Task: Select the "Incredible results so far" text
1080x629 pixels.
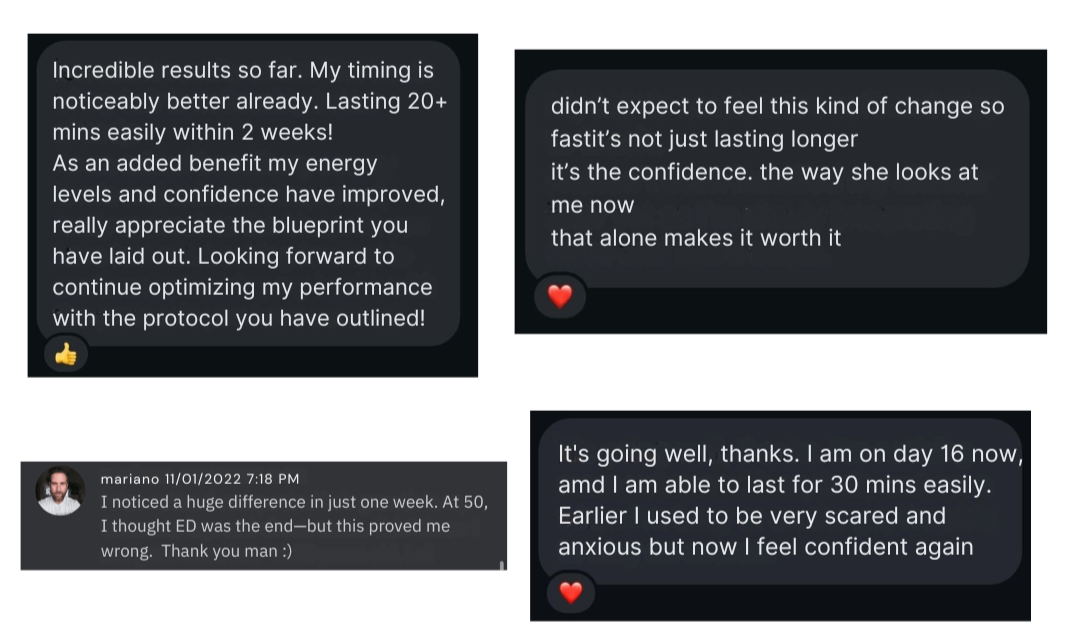Action: (x=178, y=71)
